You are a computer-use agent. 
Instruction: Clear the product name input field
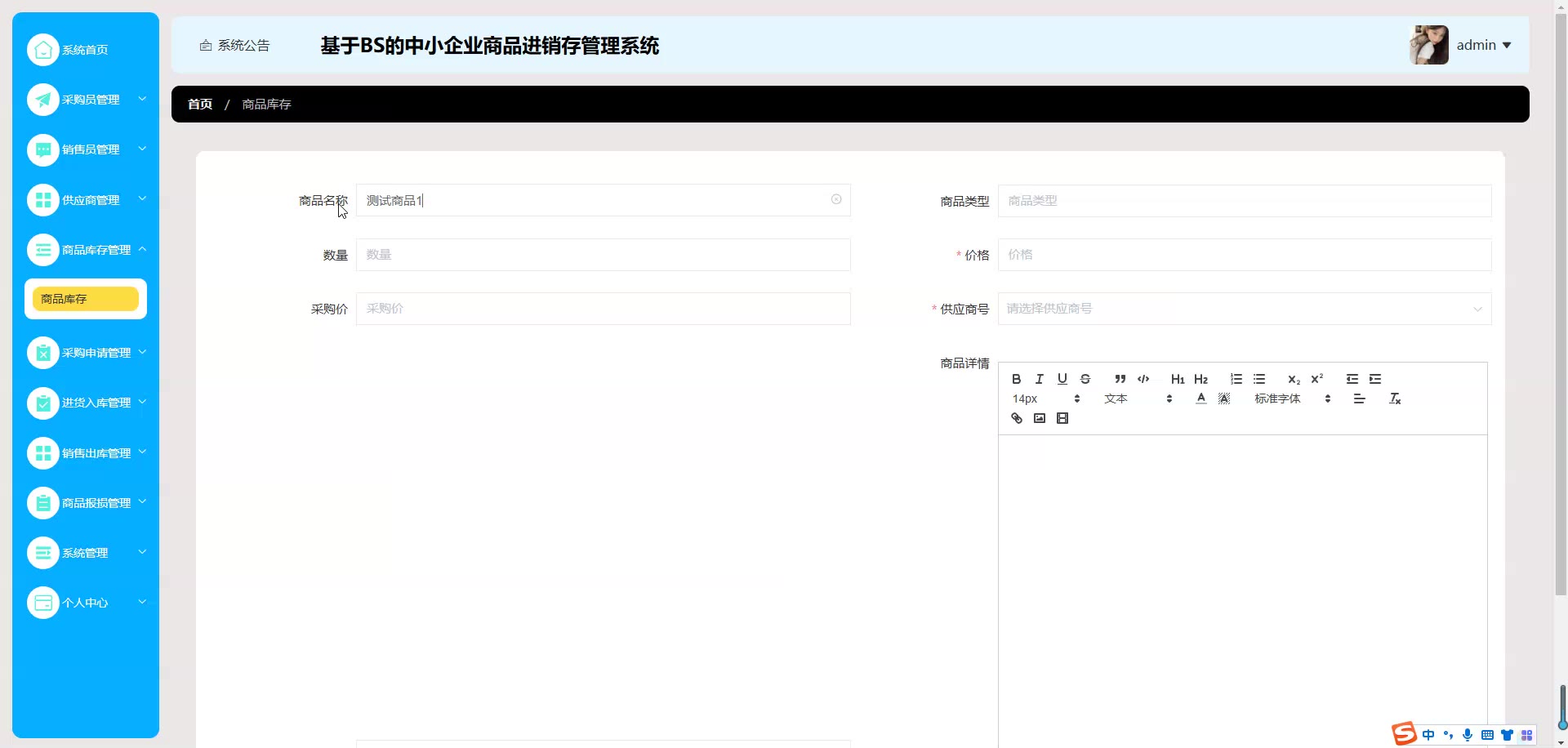point(835,199)
